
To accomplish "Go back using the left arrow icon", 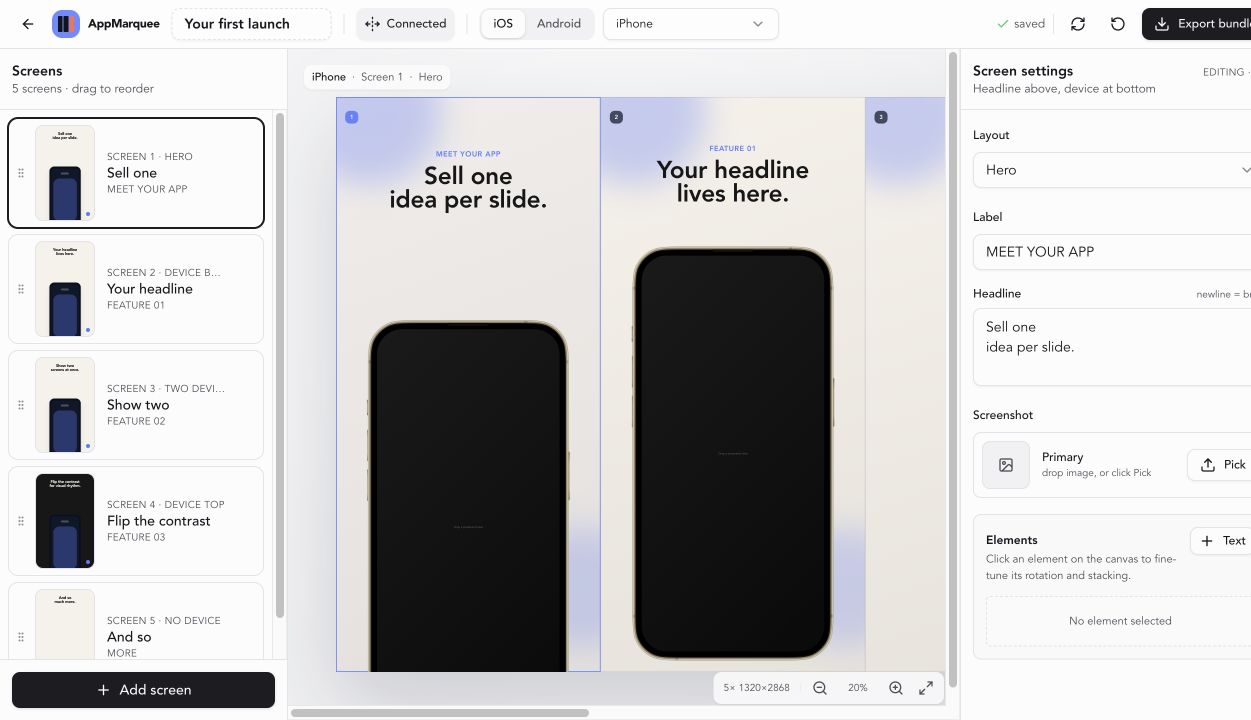I will (x=28, y=24).
